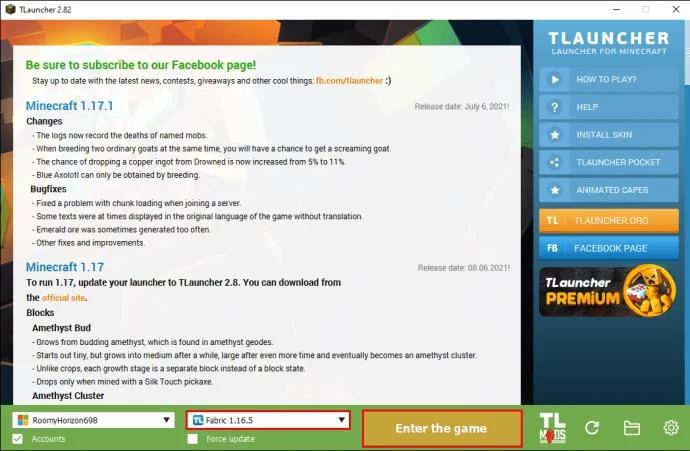Open the TL Mods icon
690x451 pixels.
point(552,428)
